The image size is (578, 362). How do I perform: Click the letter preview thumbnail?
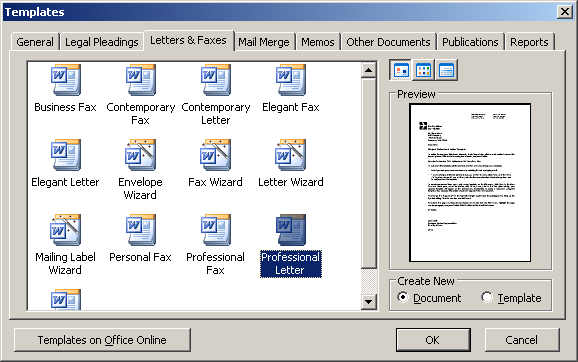[470, 182]
